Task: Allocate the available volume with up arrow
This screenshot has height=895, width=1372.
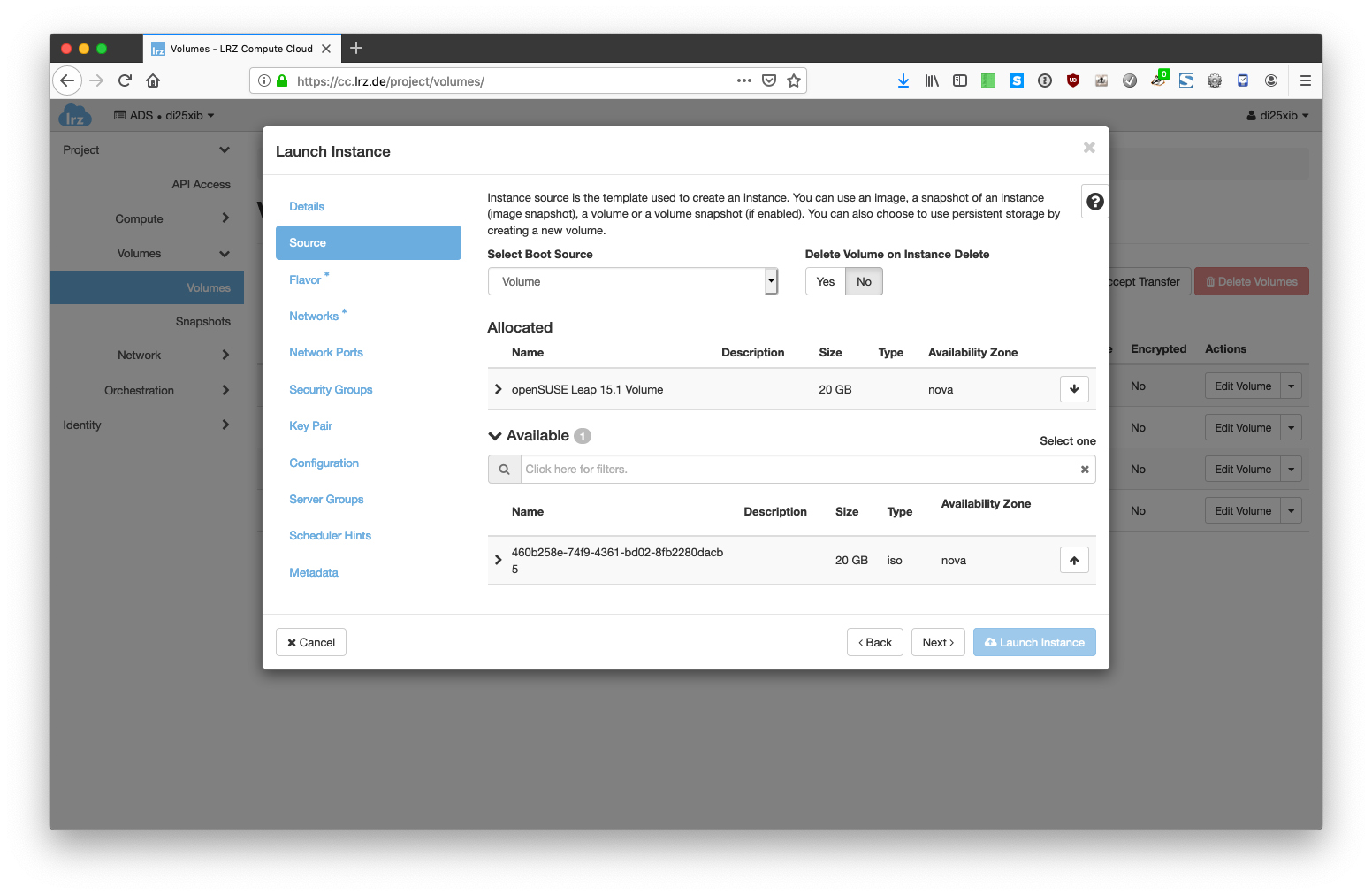Action: (1074, 561)
